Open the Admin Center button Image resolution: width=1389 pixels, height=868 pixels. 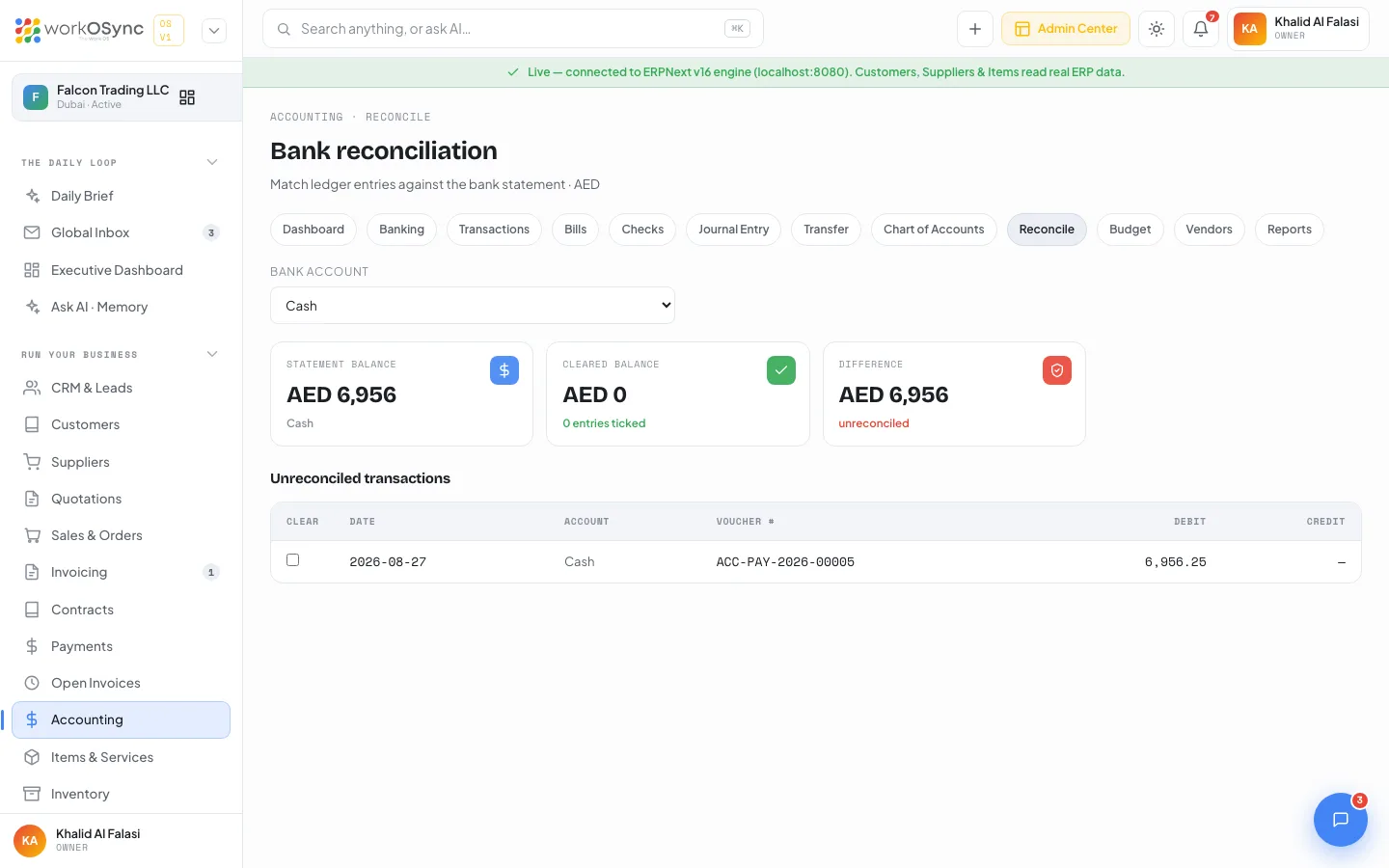pos(1066,29)
